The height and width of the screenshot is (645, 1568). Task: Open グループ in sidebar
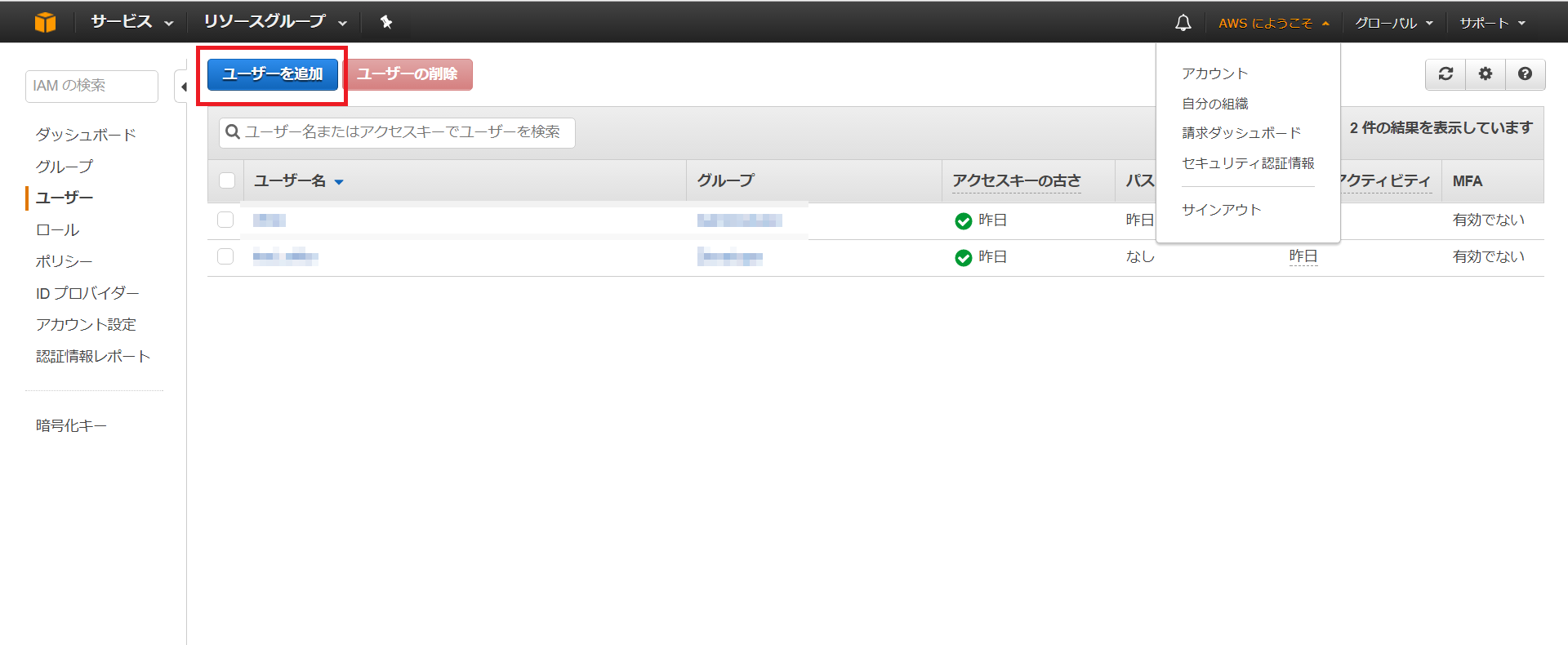tap(65, 167)
